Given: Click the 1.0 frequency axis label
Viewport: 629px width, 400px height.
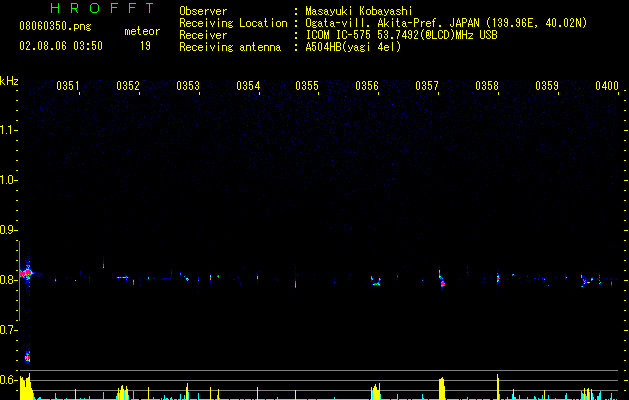Looking at the screenshot, I should point(8,180).
